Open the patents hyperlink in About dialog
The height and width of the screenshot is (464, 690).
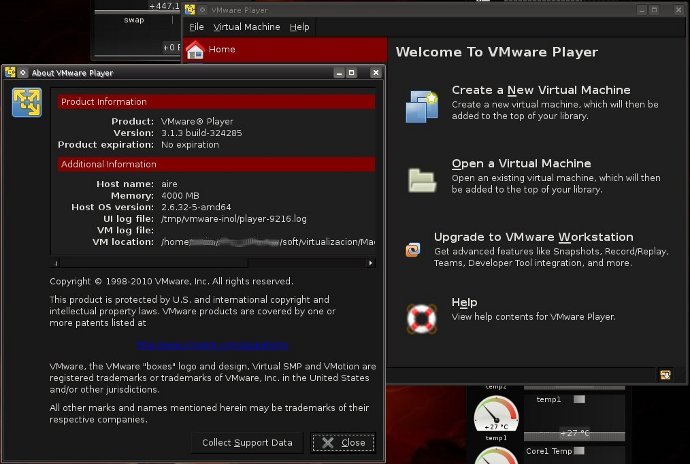[x=212, y=345]
